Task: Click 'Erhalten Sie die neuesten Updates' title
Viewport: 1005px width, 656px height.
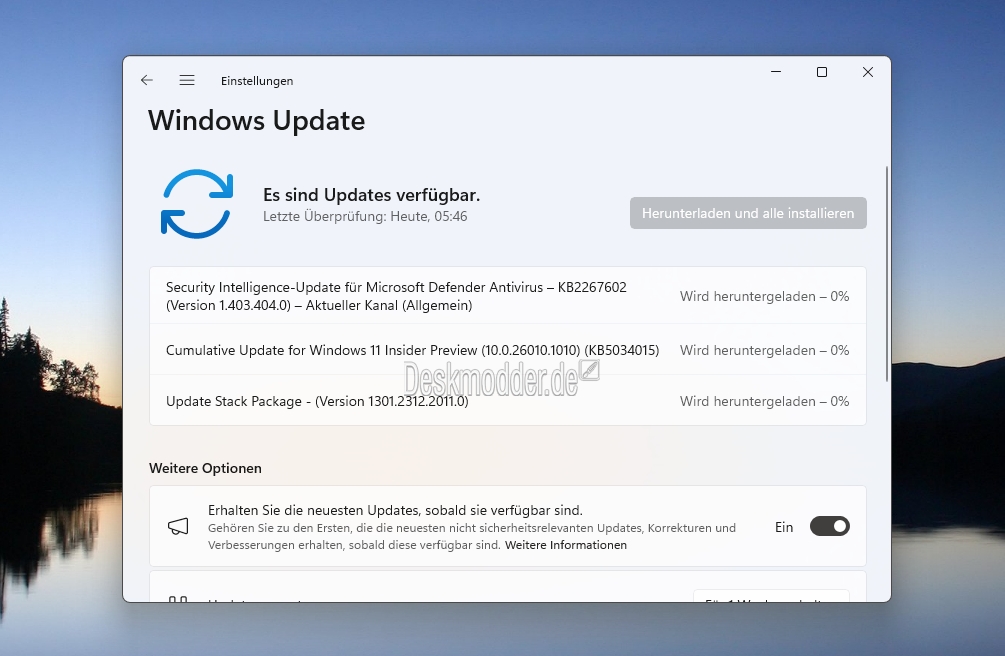Action: pyautogui.click(x=395, y=510)
